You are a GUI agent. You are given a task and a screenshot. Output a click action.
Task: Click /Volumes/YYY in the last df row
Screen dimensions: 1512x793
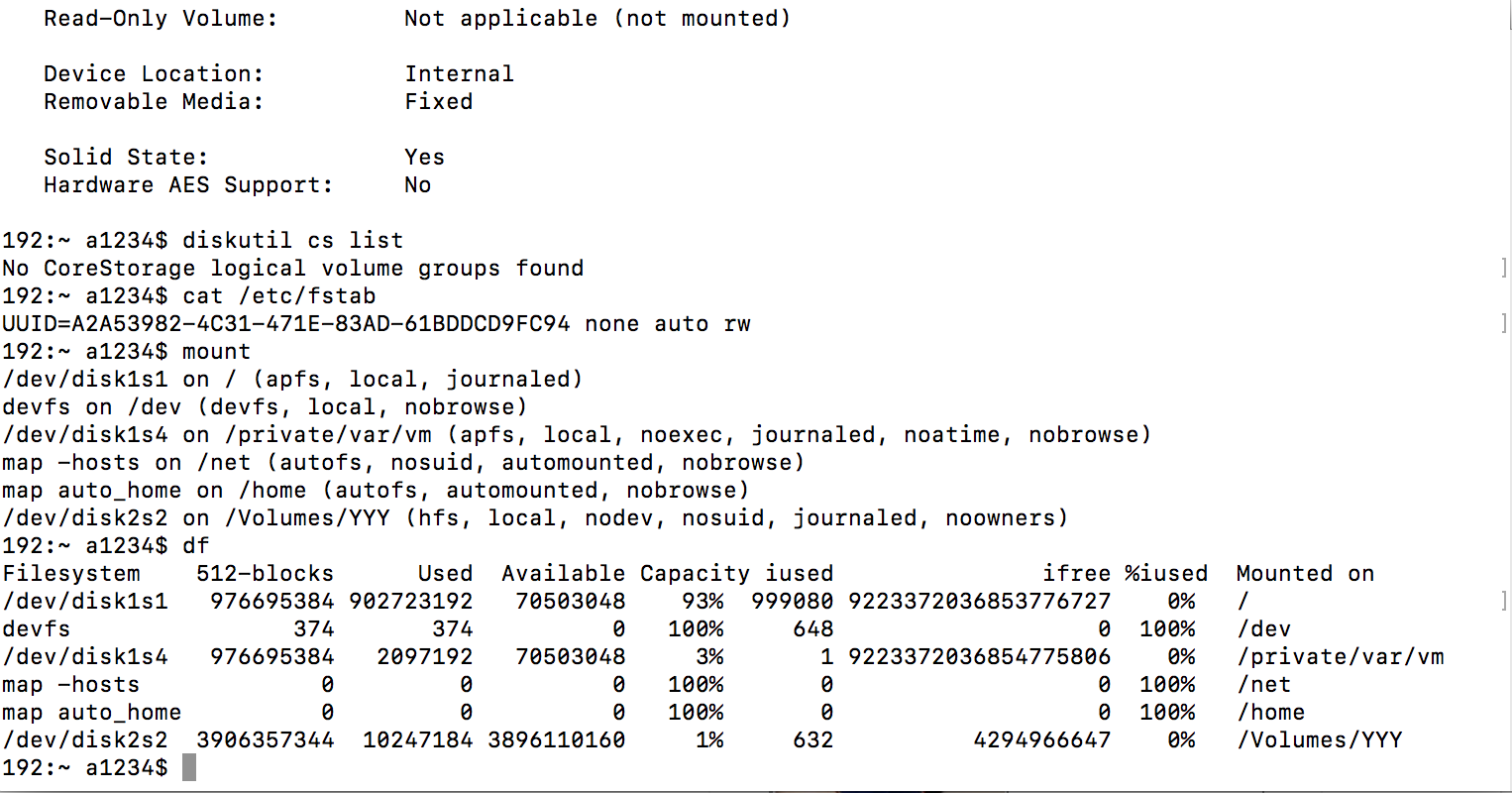1319,740
